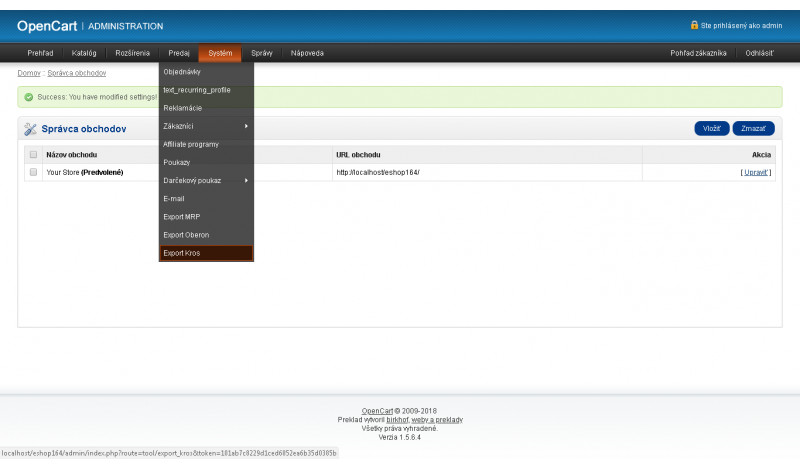Open the Katalóg menu
800x470 pixels.
(x=84, y=53)
